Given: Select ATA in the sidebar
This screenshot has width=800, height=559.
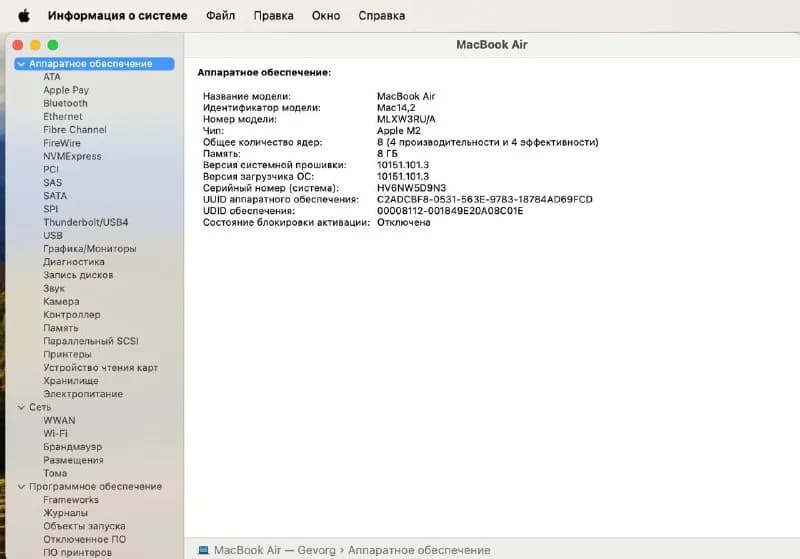Looking at the screenshot, I should tap(52, 77).
